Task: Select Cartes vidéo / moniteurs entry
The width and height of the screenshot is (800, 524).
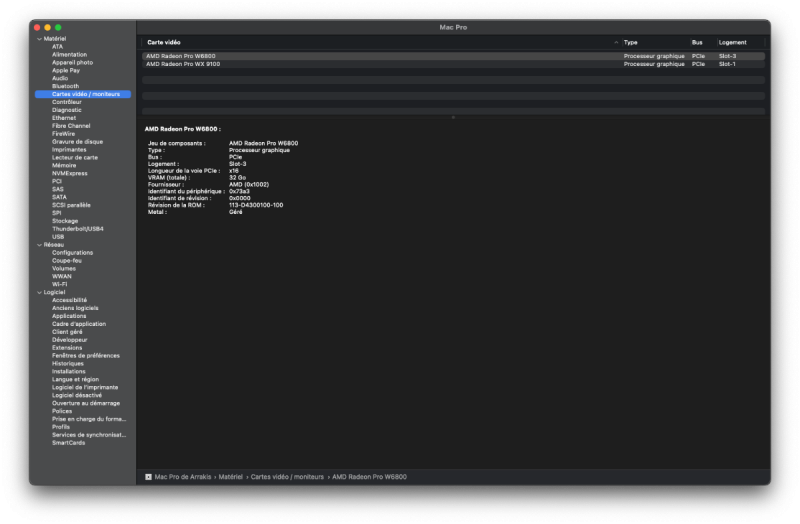Action: pyautogui.click(x=83, y=94)
